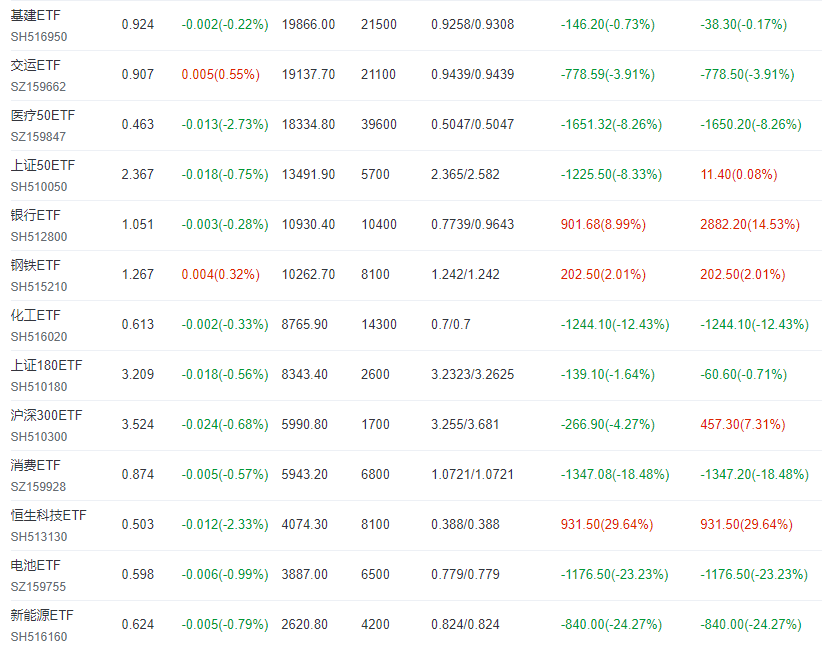
Task: Click the market value 3887.00
Action: 305,575
